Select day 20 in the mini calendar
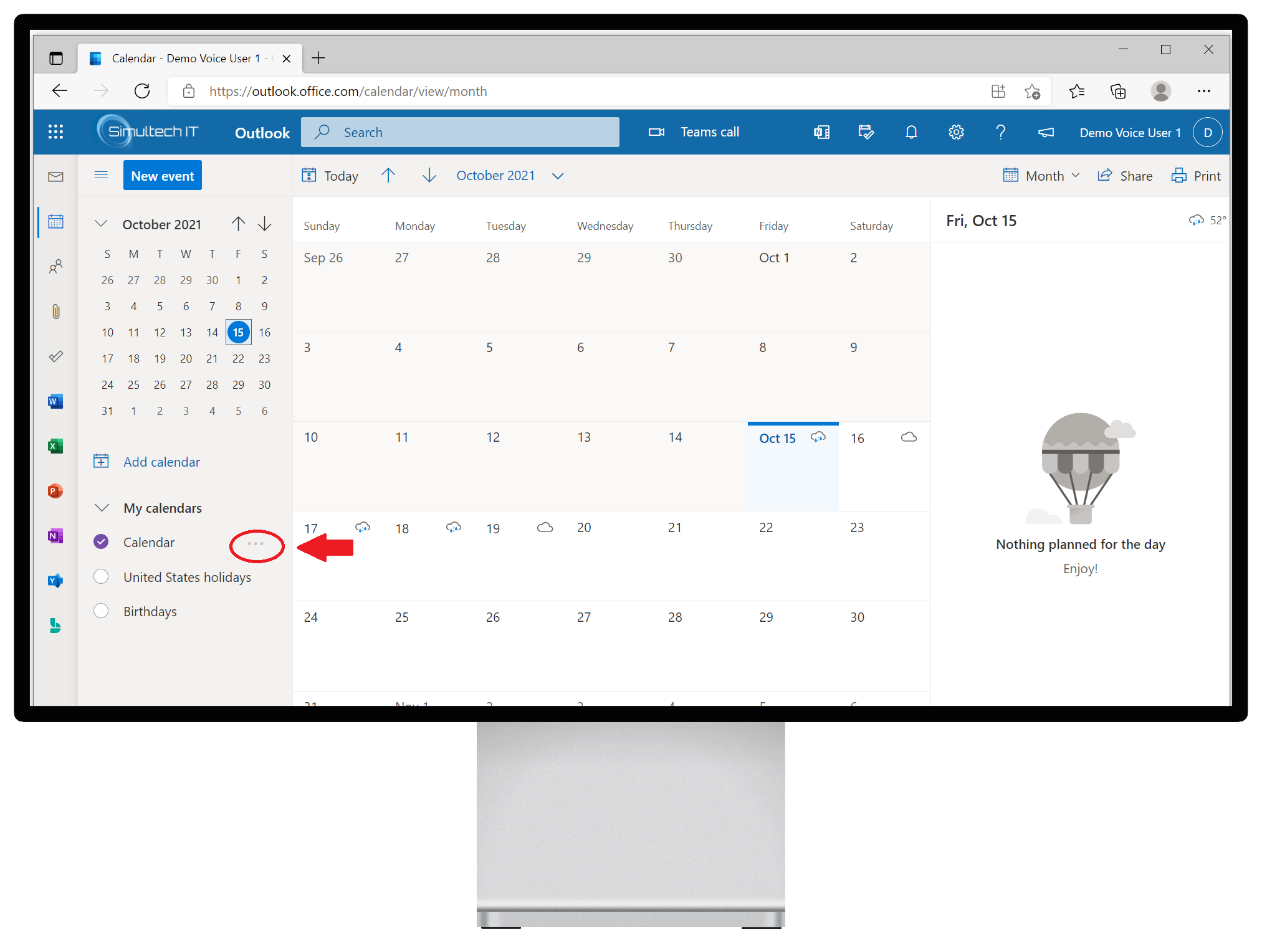 [x=186, y=358]
